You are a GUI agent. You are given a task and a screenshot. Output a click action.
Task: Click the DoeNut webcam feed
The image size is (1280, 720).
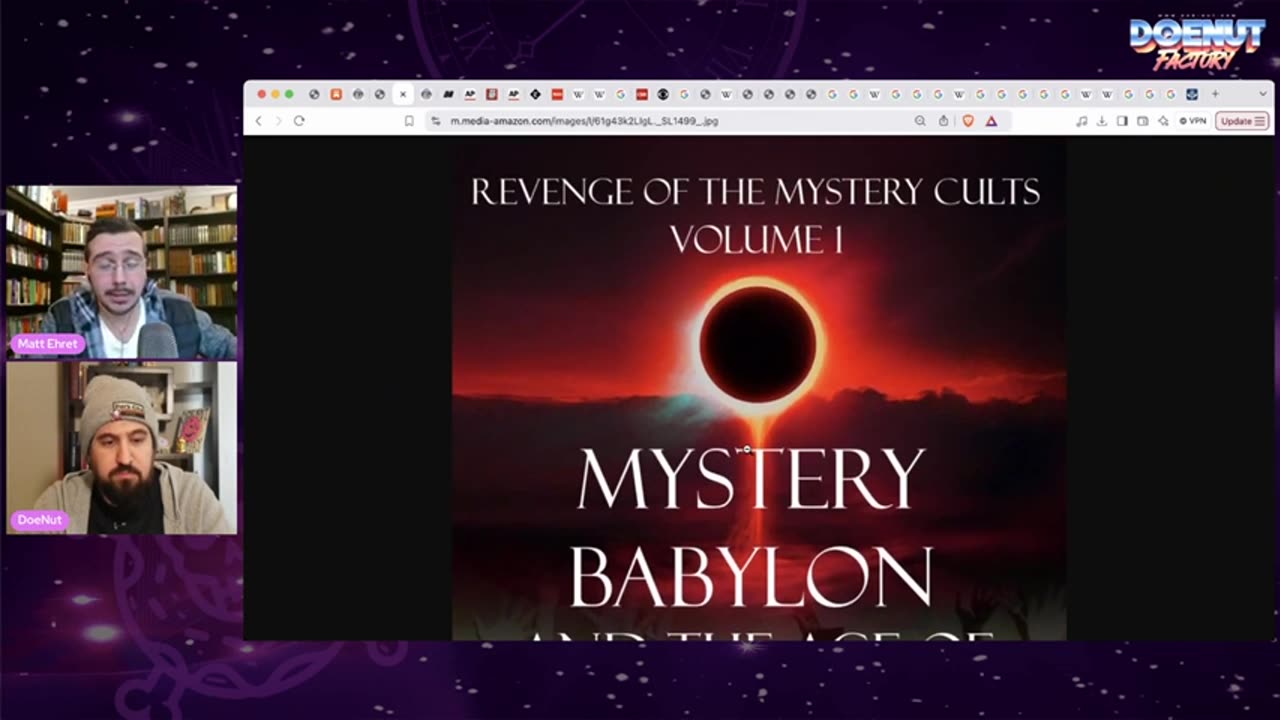pyautogui.click(x=122, y=447)
